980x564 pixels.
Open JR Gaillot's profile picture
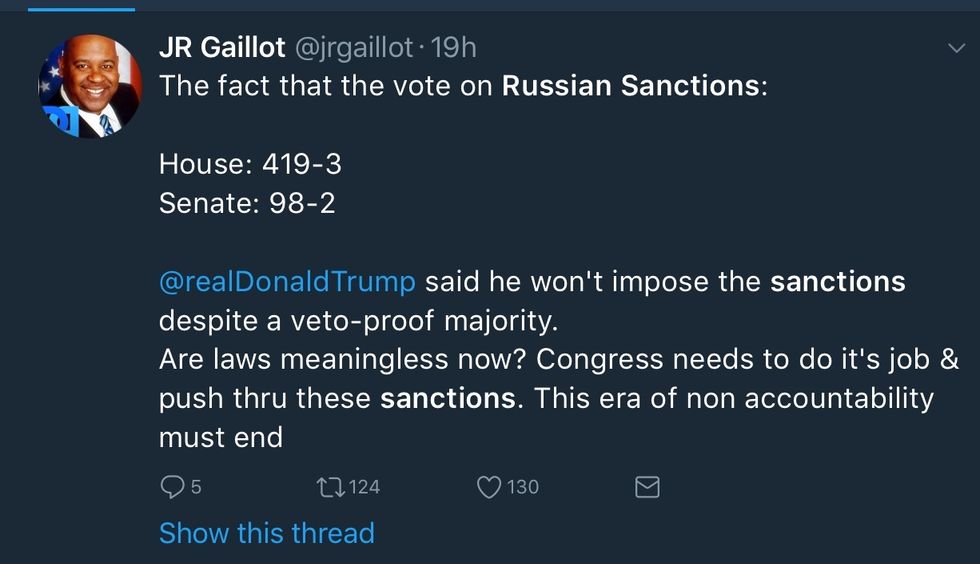[x=89, y=86]
